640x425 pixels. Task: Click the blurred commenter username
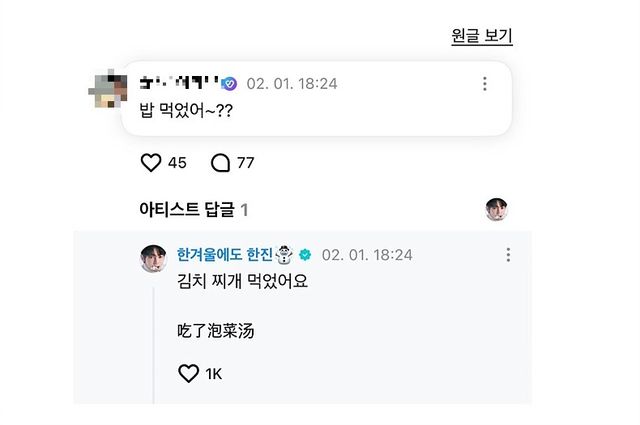(x=178, y=84)
